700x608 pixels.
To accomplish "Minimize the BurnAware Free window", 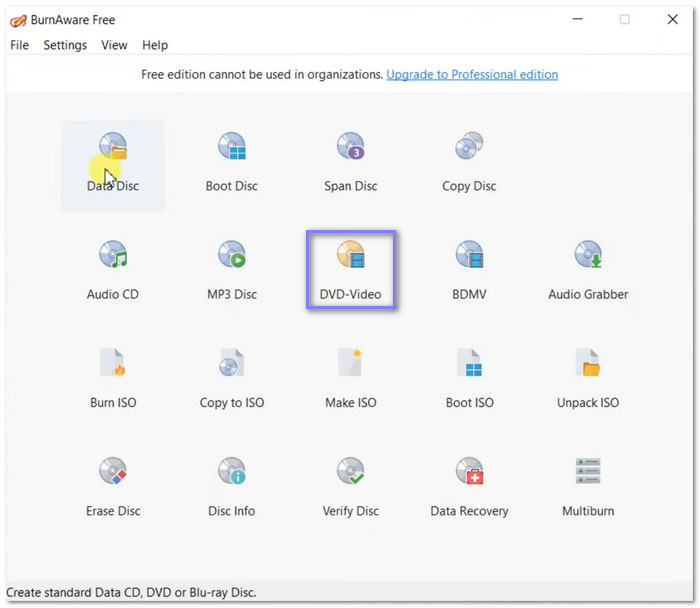I will [578, 19].
